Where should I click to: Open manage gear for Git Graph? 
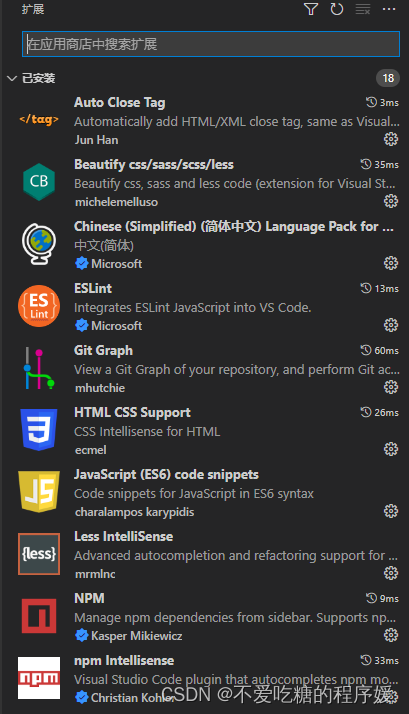391,387
